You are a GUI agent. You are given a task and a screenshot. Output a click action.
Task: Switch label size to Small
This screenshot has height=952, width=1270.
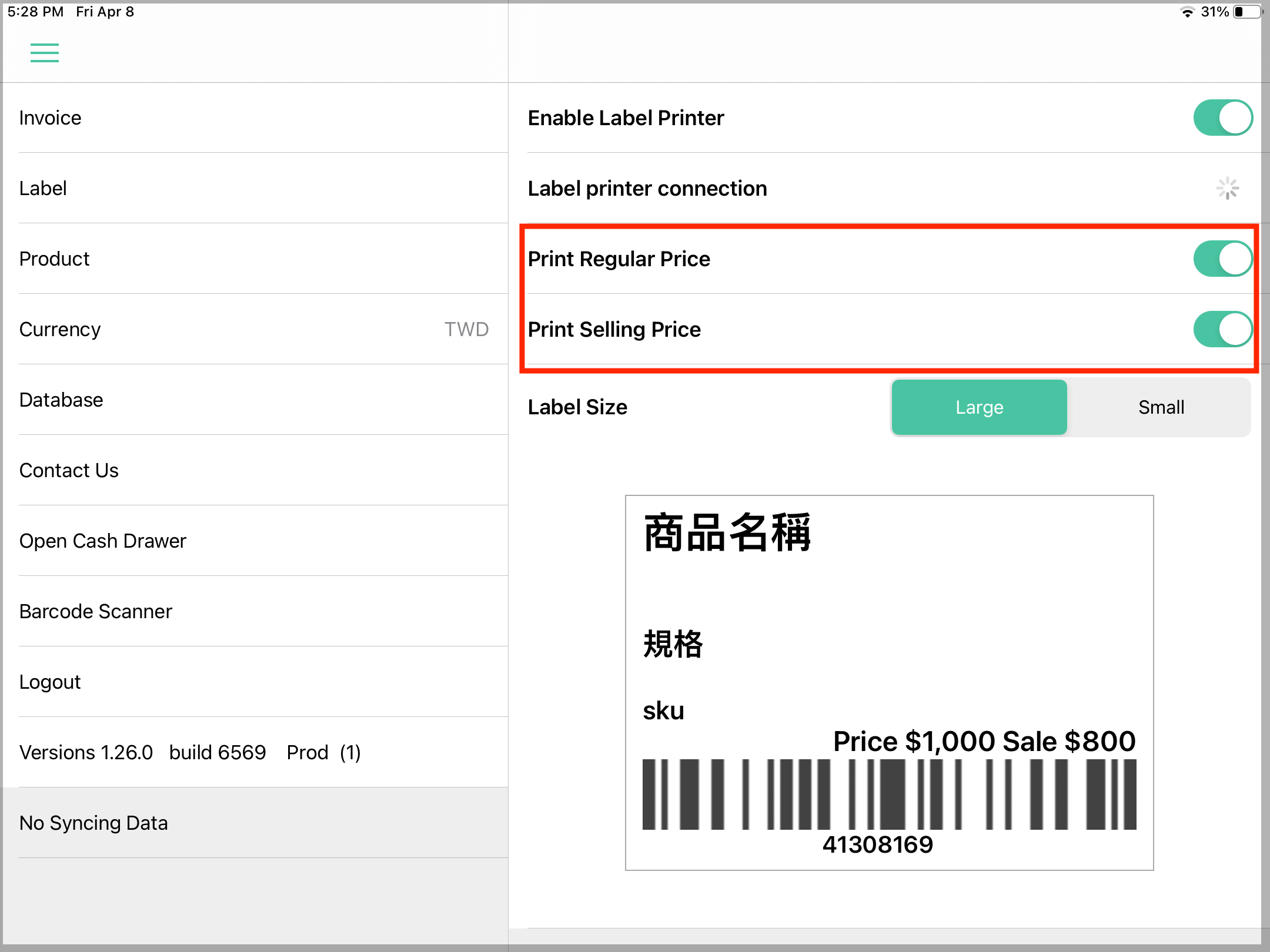pos(1161,407)
